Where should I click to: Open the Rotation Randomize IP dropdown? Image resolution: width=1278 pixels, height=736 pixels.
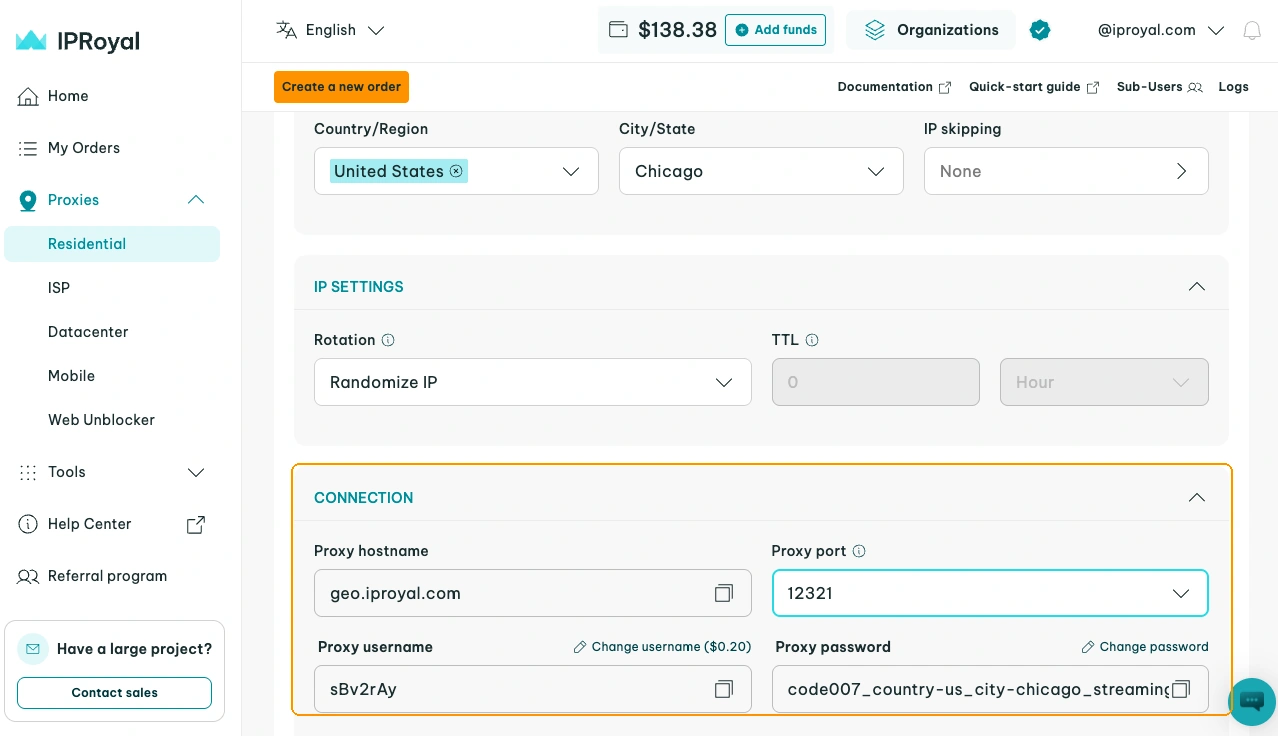tap(533, 382)
